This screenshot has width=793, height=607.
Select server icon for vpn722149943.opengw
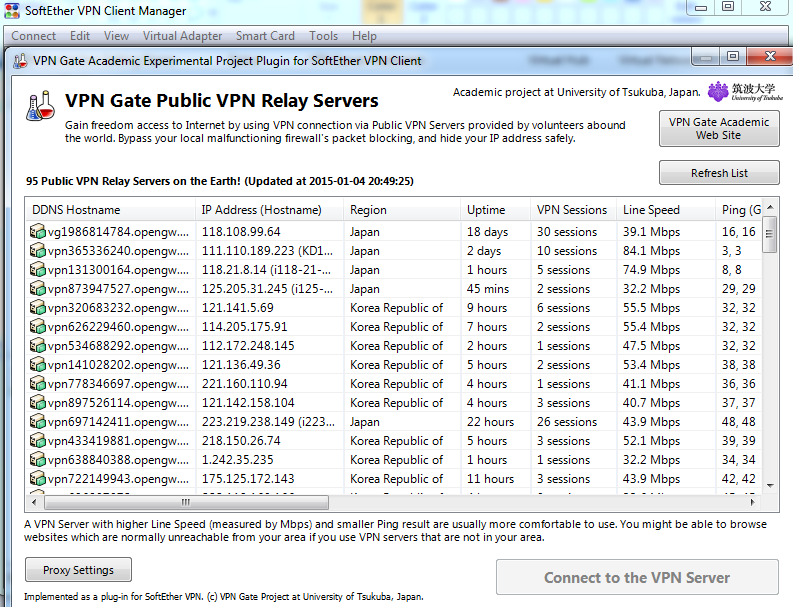click(x=37, y=479)
